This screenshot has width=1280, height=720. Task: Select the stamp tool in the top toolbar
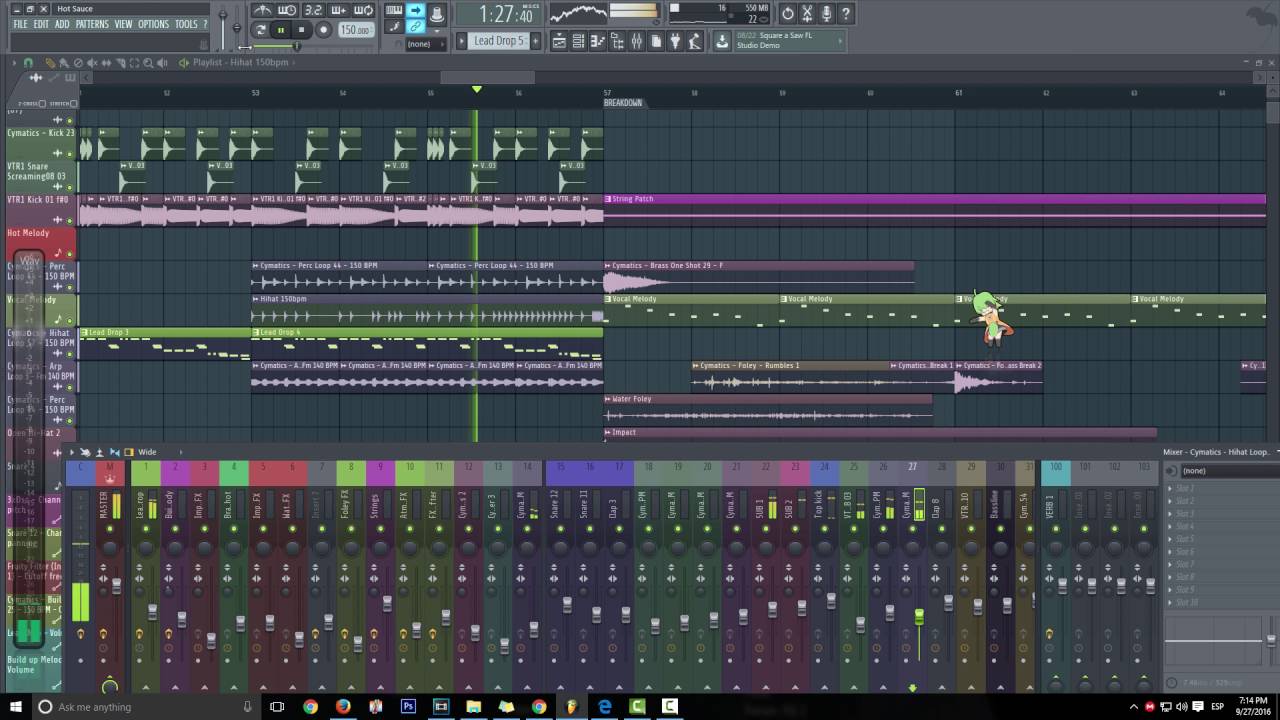click(437, 13)
